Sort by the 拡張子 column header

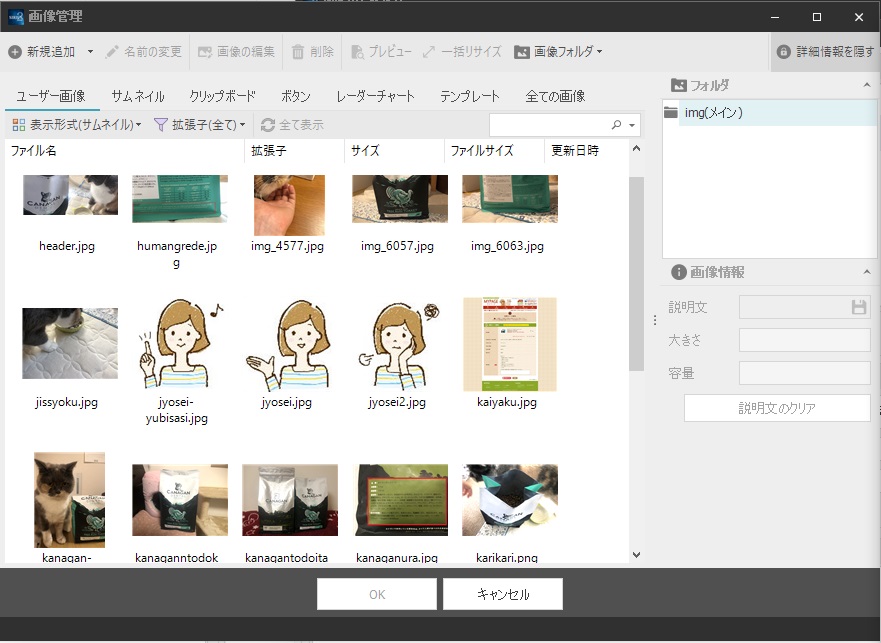coord(294,151)
